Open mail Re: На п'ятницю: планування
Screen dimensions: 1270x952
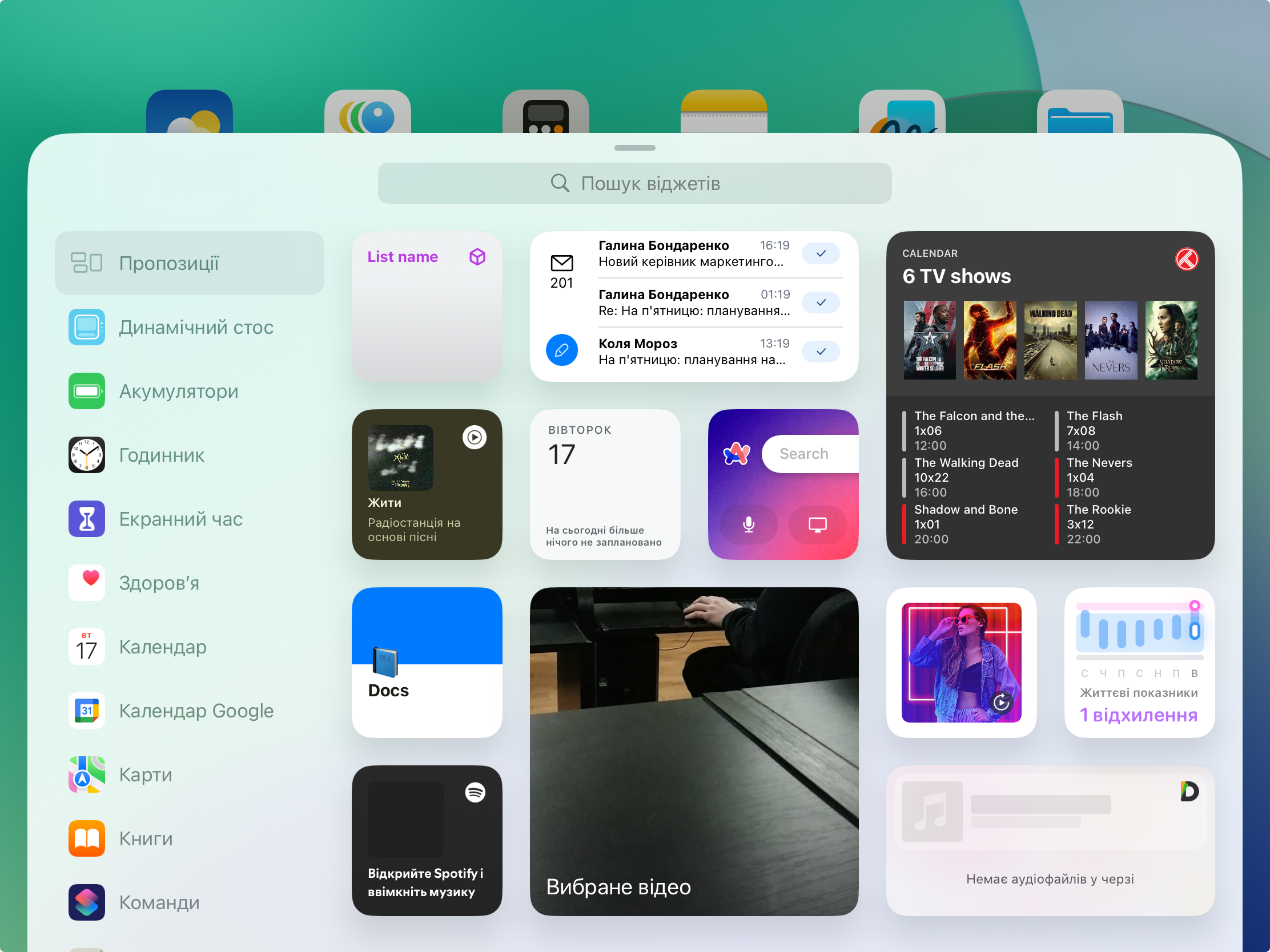694,302
